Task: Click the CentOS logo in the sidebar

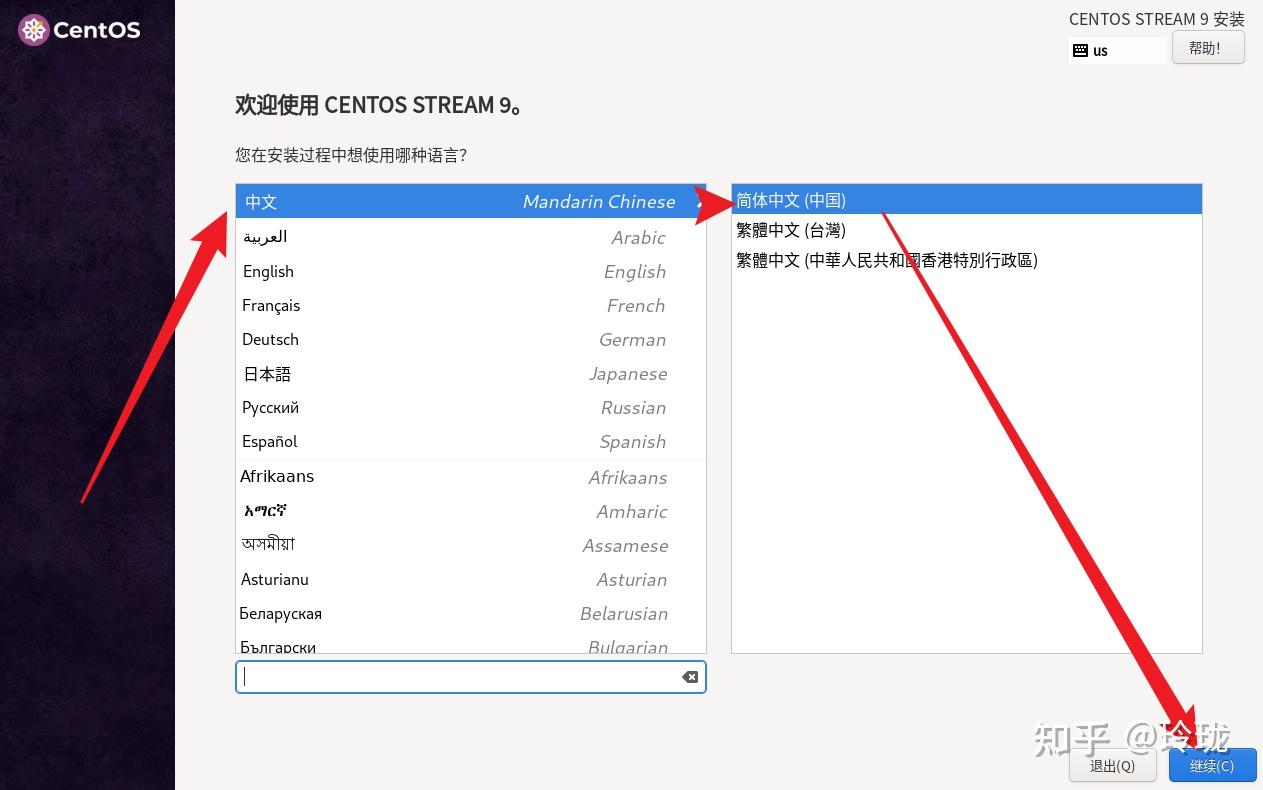Action: coord(35,29)
